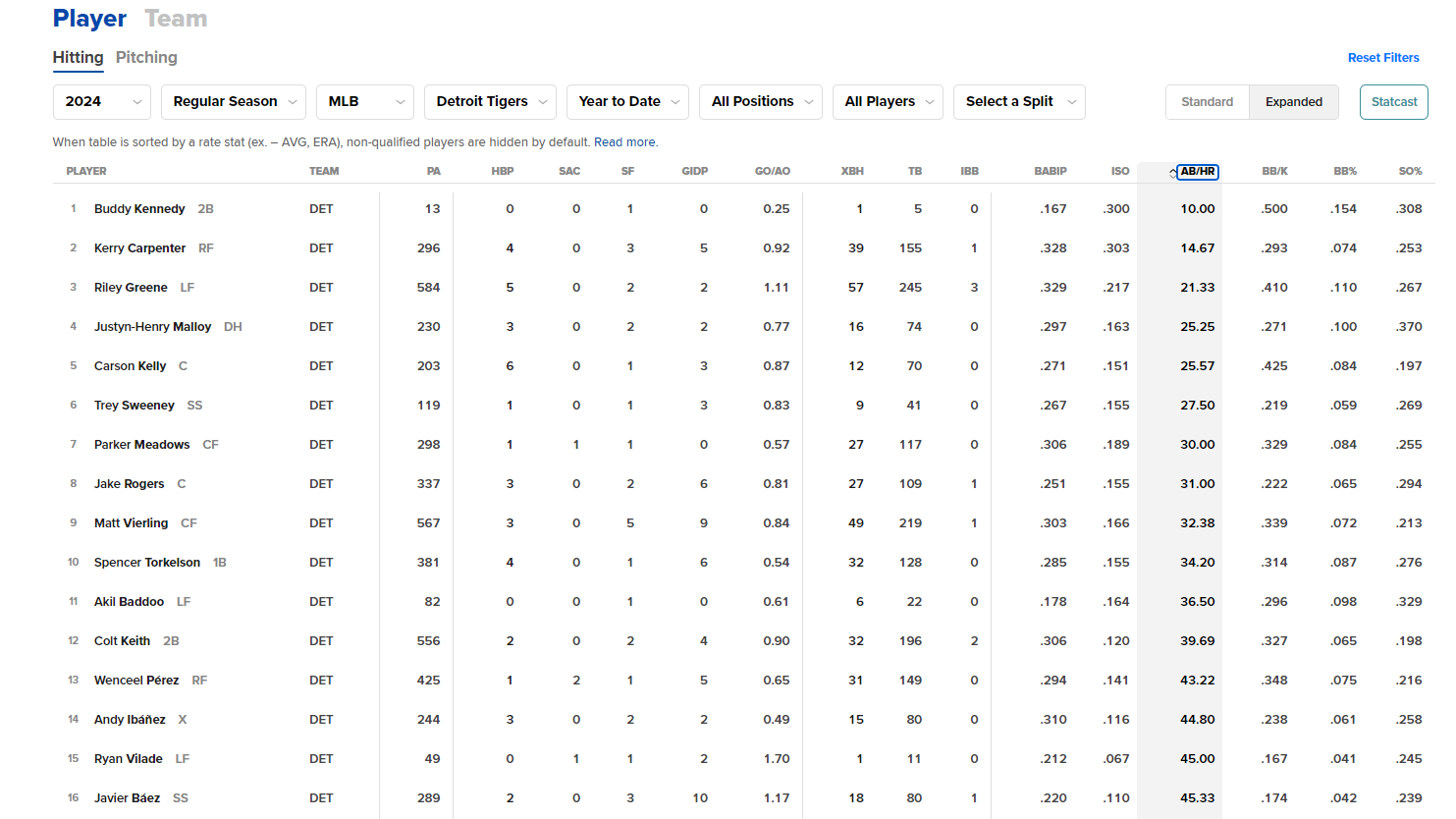Sort table by AB/HR column header

[x=1197, y=171]
